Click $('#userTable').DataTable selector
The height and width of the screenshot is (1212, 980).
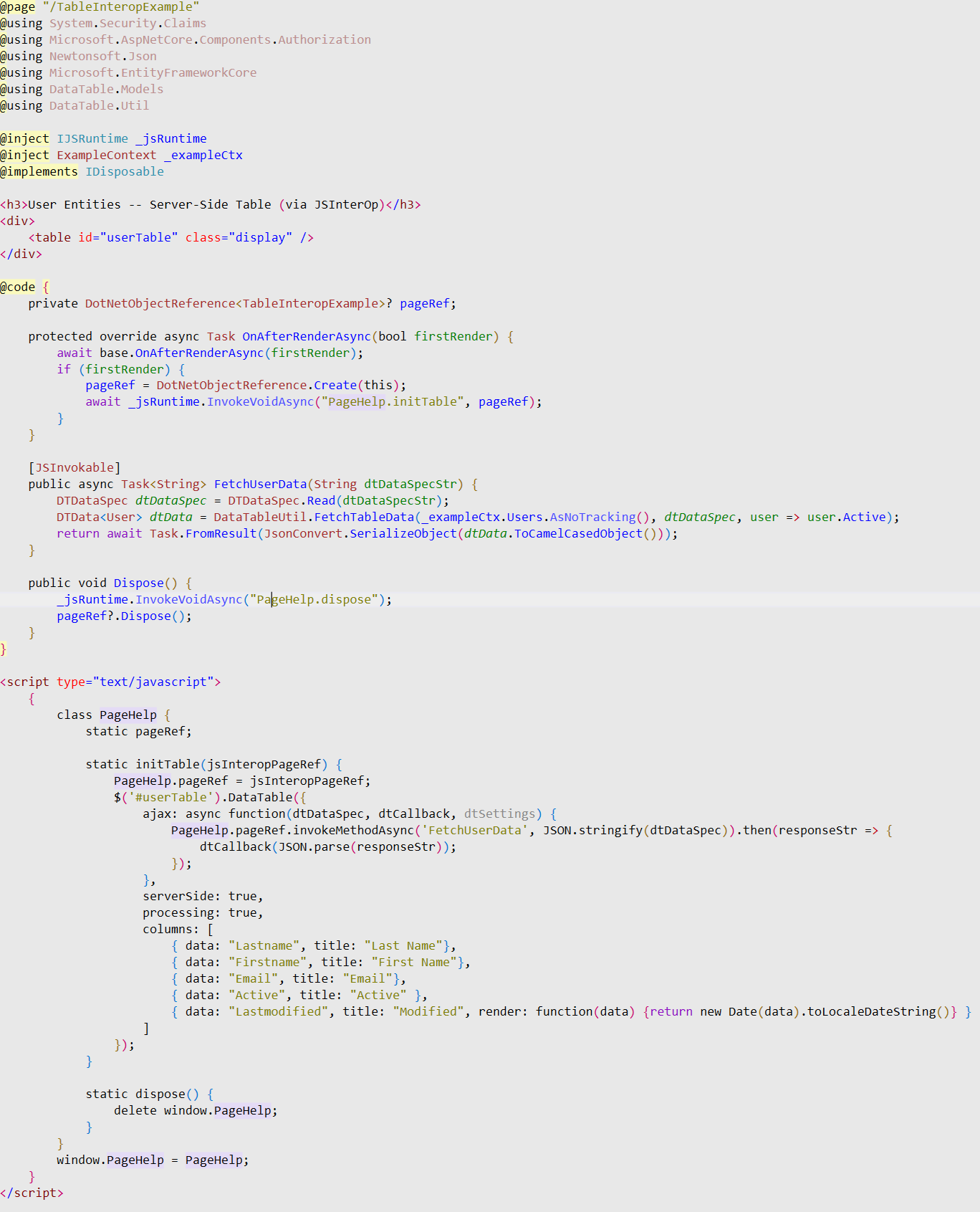[203, 798]
